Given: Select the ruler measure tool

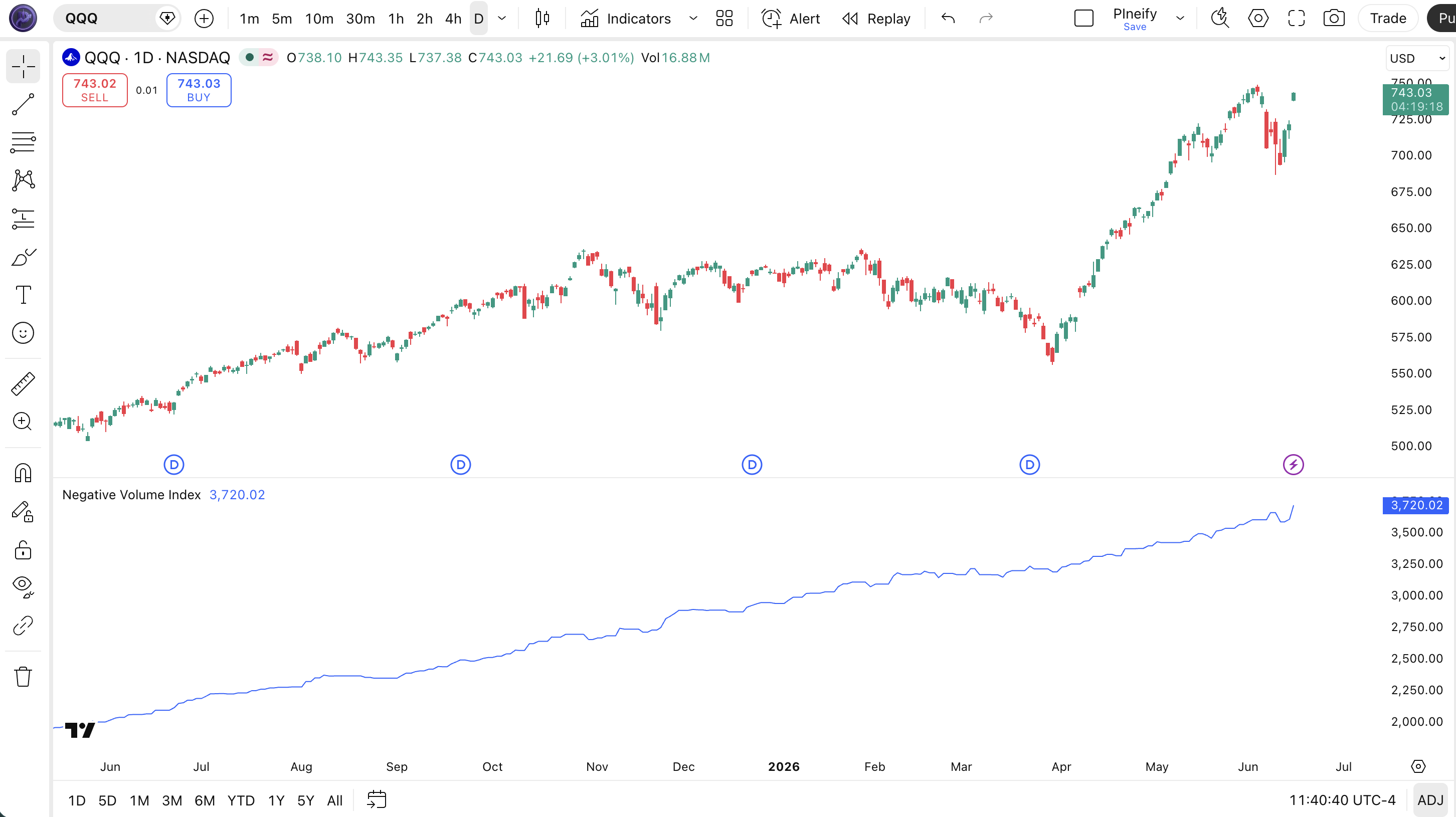Looking at the screenshot, I should click(23, 383).
